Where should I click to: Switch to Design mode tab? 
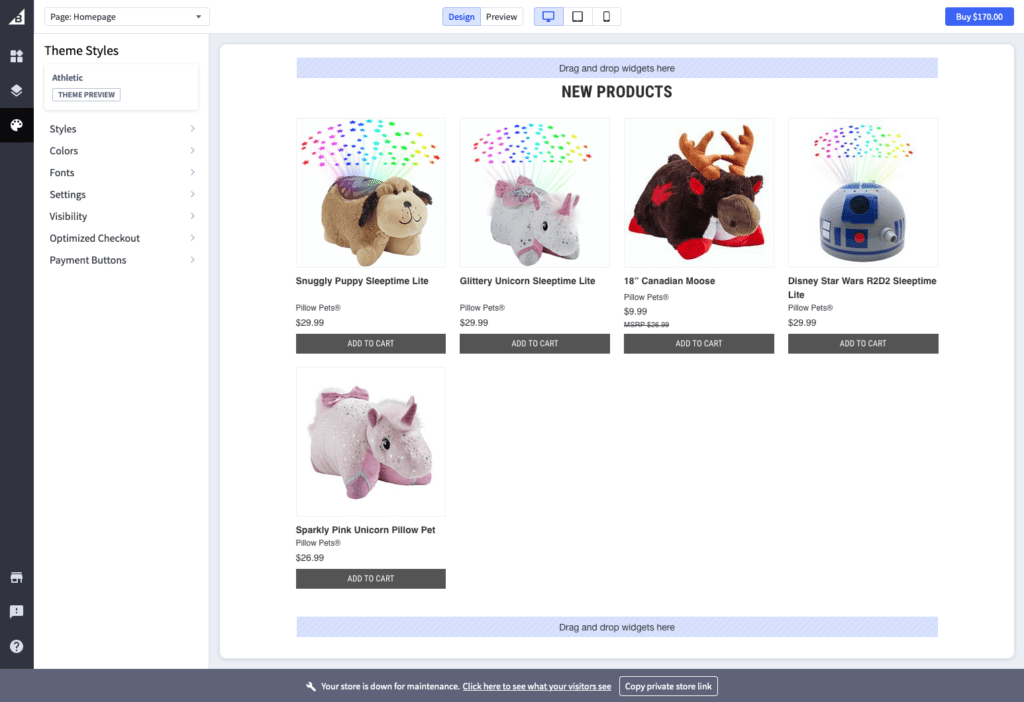(461, 16)
